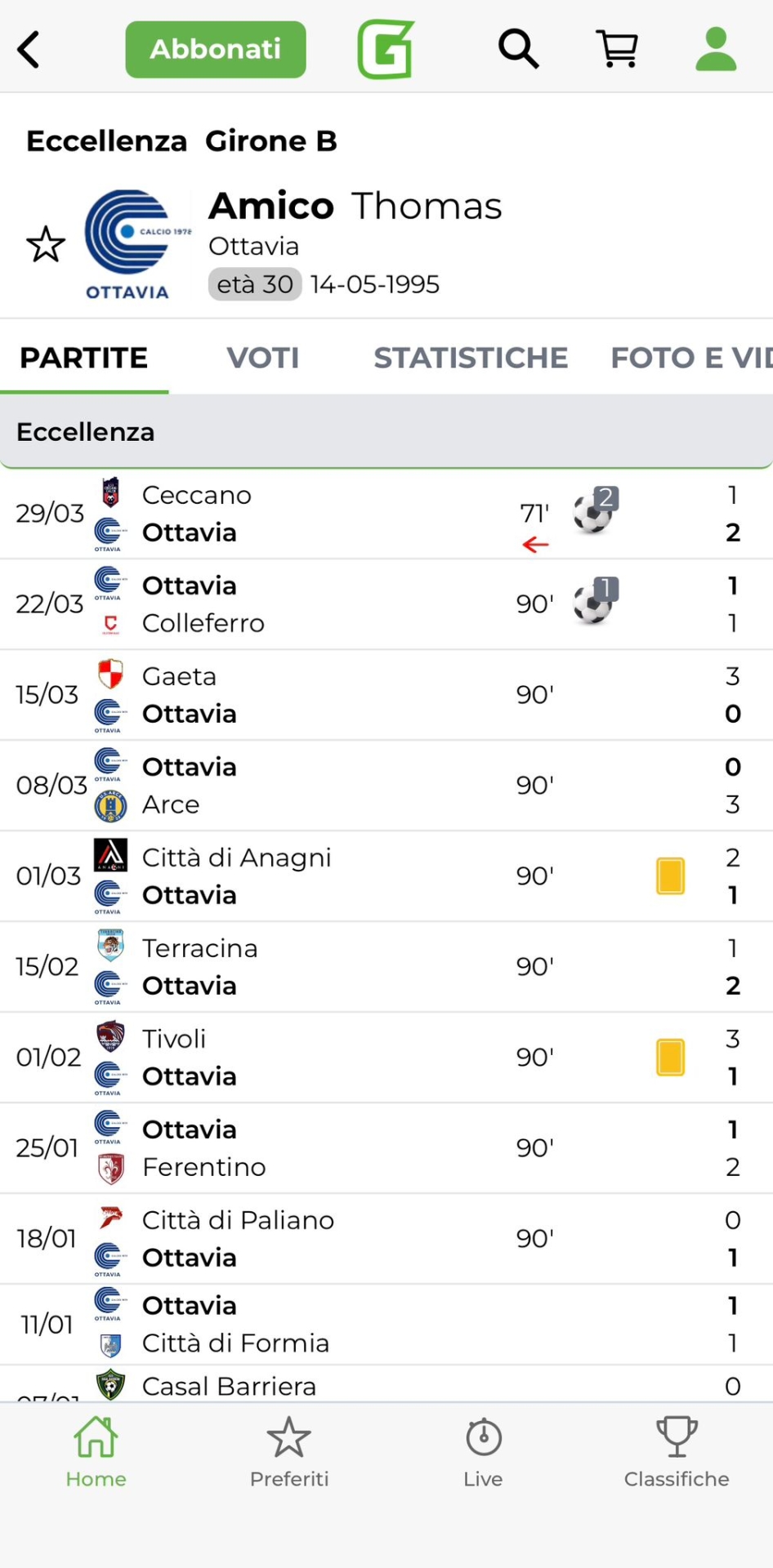
Task: Open the FOTO E VIDEO tab
Action: (x=690, y=358)
